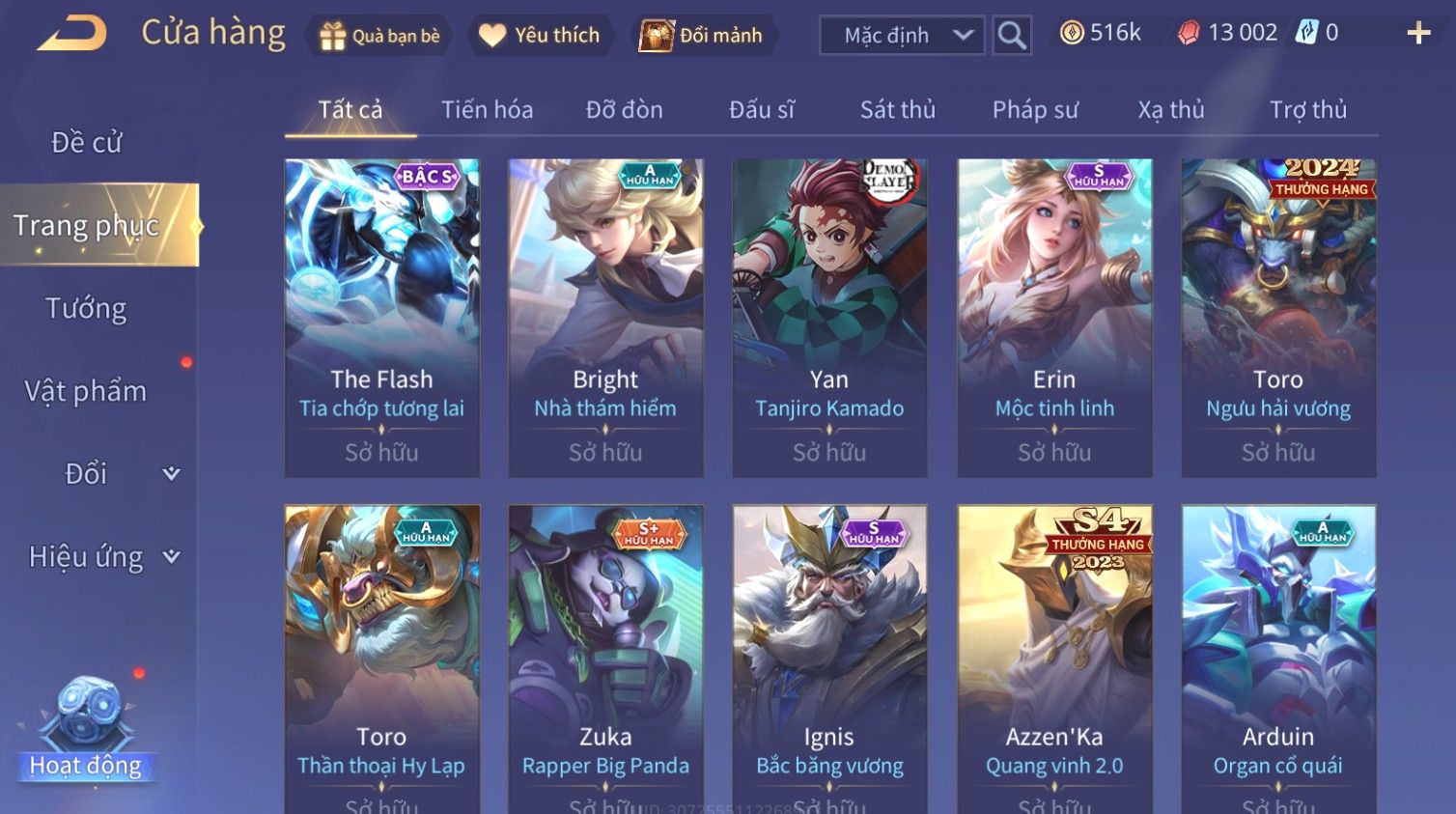Image resolution: width=1456 pixels, height=814 pixels.
Task: Open Vật phẩm sidebar section
Action: pos(86,391)
